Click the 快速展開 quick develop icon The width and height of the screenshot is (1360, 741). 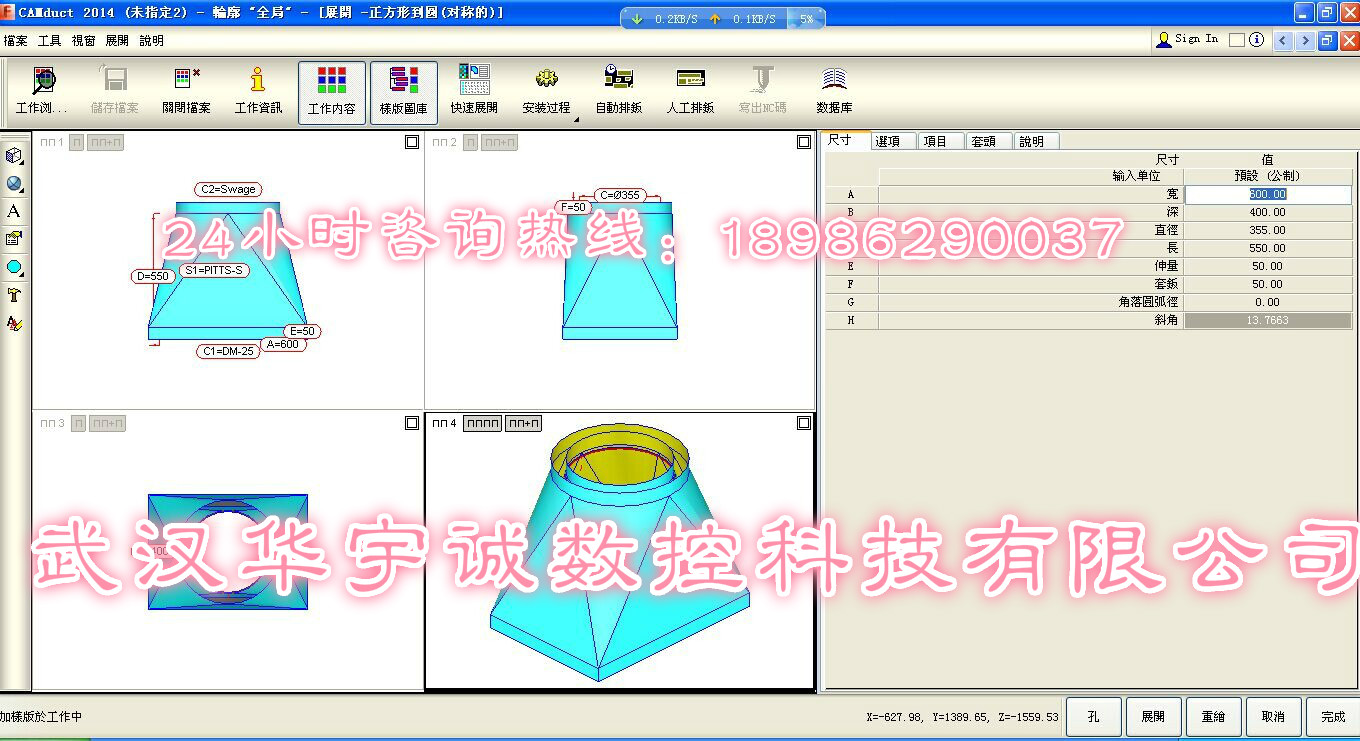(x=473, y=91)
